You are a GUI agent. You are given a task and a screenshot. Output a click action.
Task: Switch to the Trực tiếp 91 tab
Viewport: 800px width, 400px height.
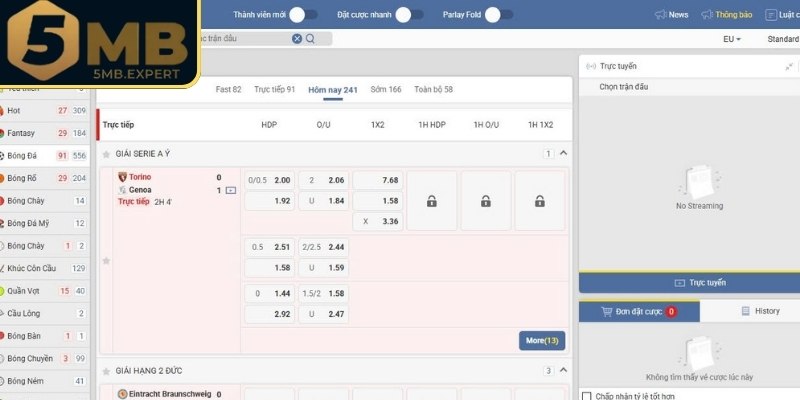point(274,89)
